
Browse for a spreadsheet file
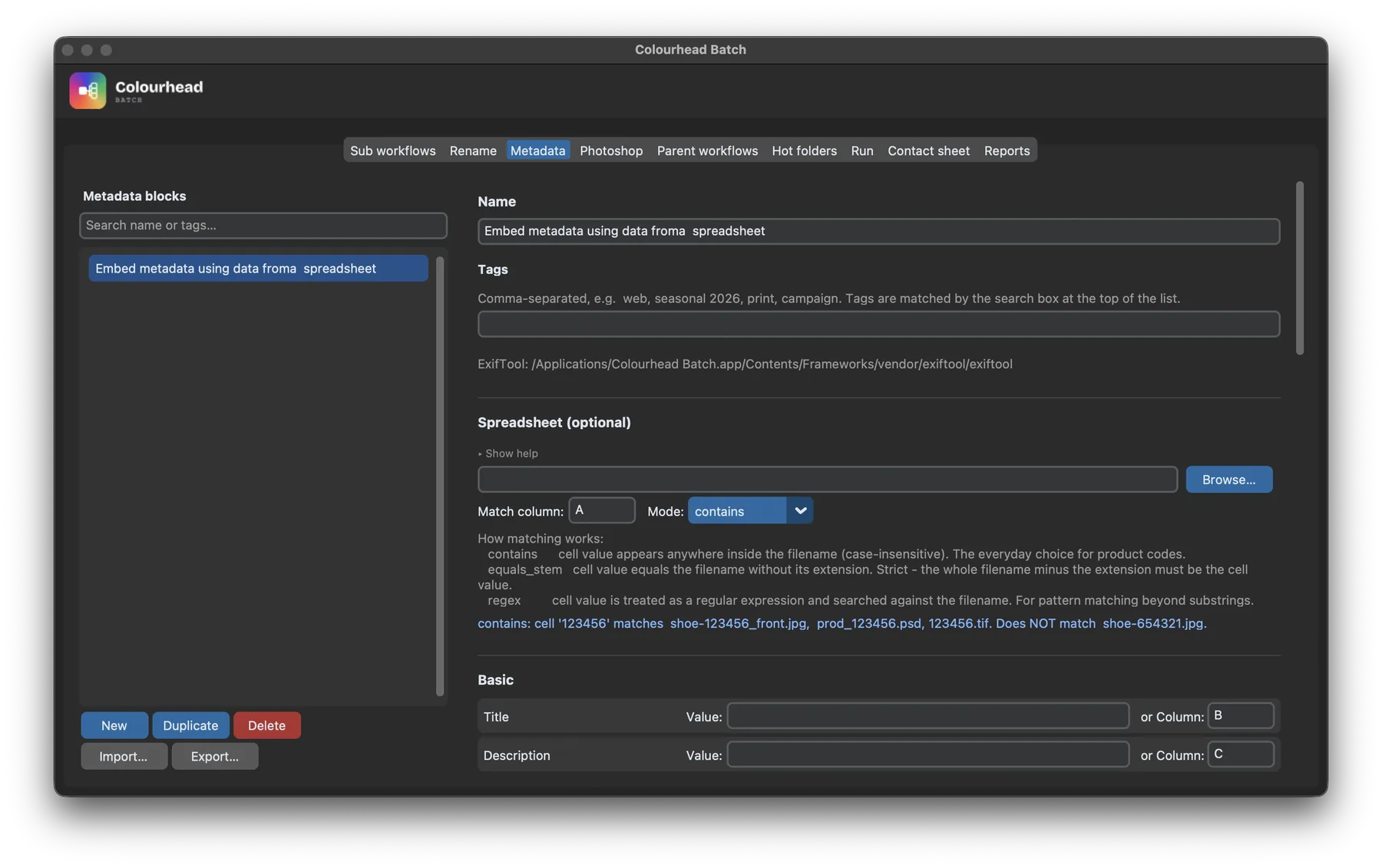pos(1228,480)
